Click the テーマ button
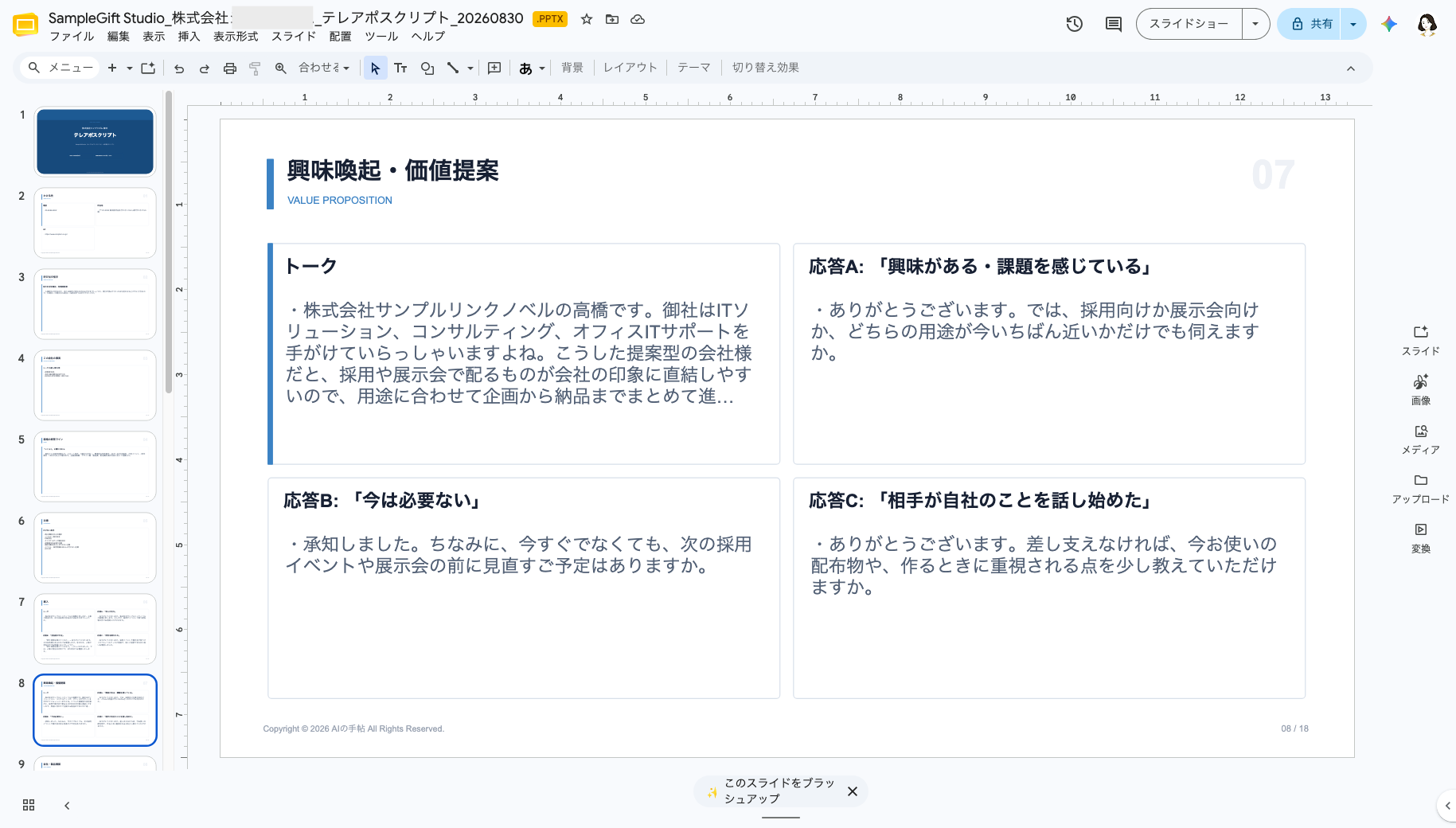Screen dimensions: 1456x828 (x=694, y=68)
